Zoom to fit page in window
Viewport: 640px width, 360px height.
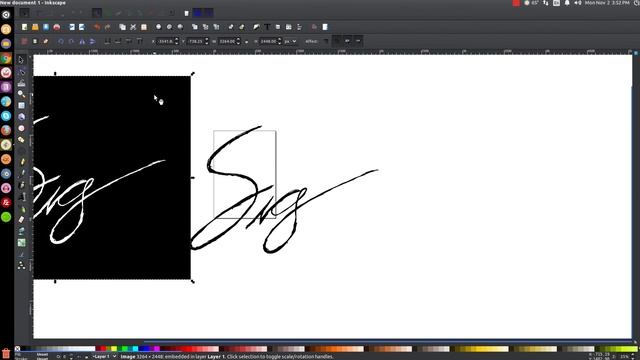click(x=180, y=27)
